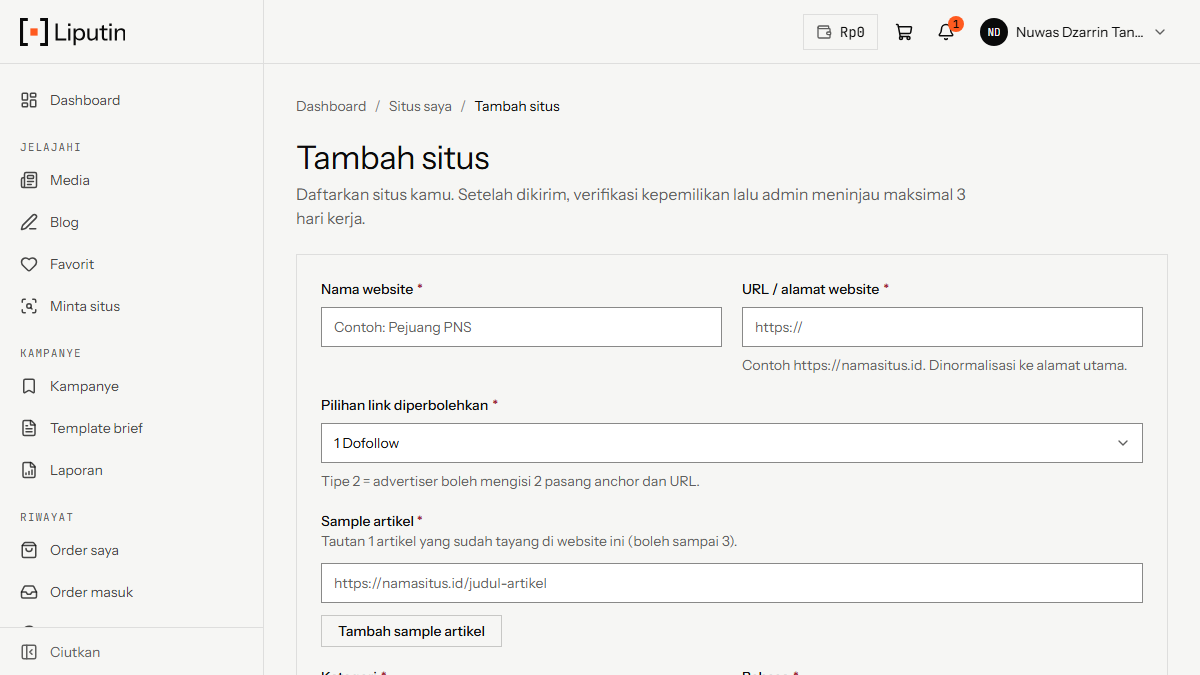Open the Blog menu item
1200x675 pixels.
(x=131, y=222)
